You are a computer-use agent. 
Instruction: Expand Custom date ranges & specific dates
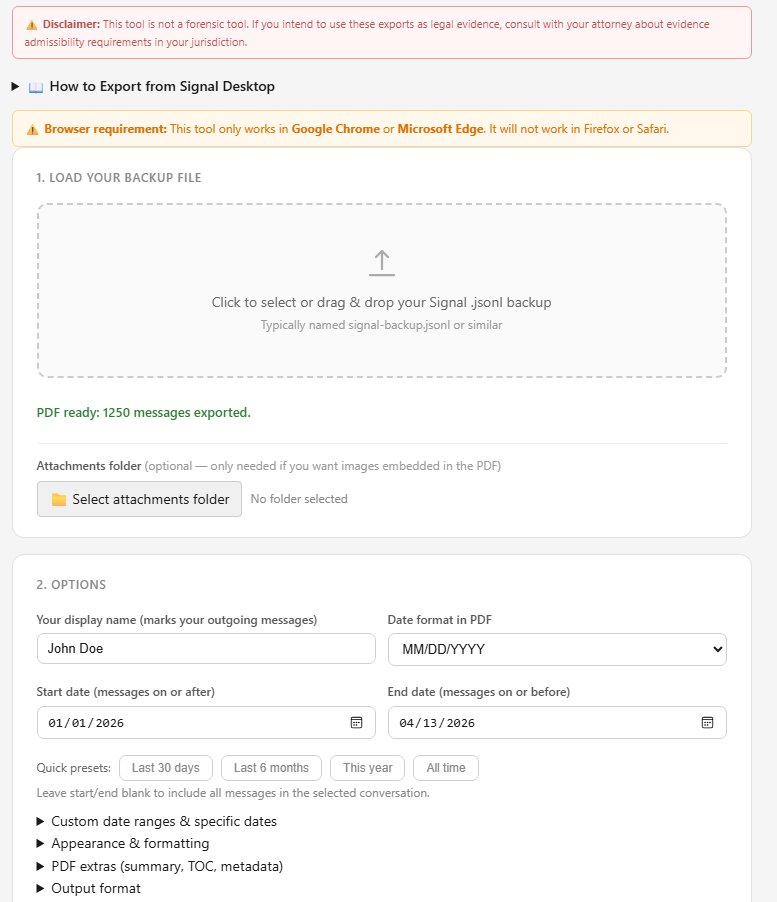(163, 821)
